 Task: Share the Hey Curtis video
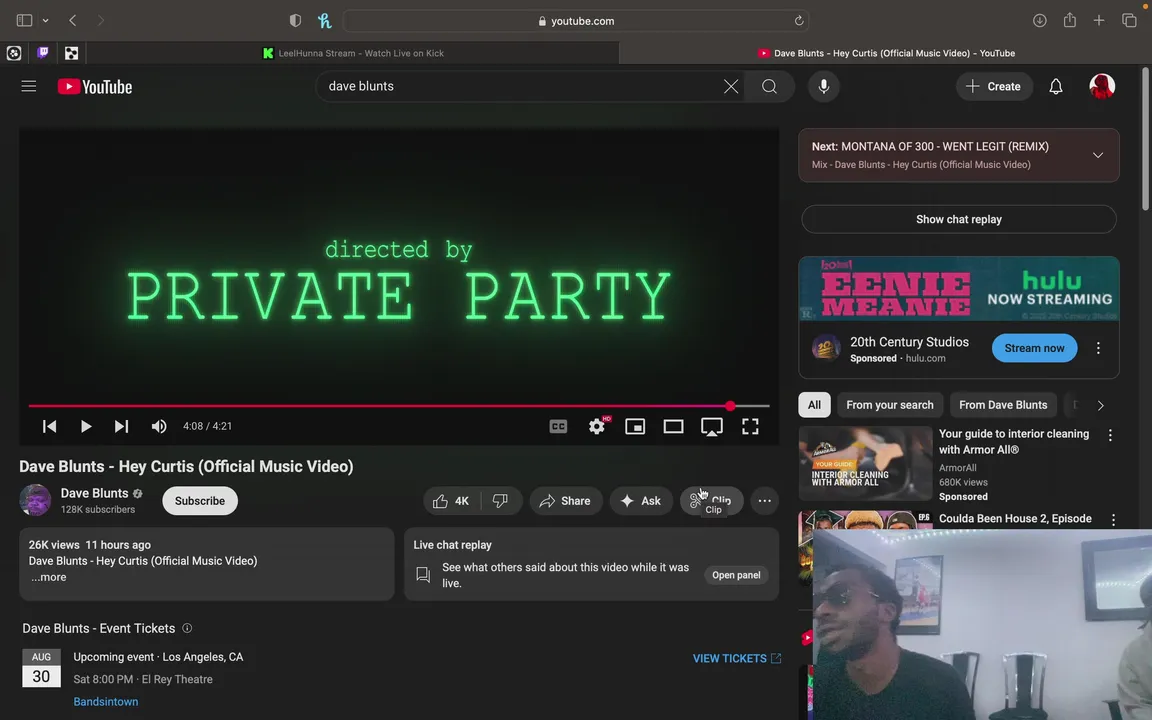(565, 501)
